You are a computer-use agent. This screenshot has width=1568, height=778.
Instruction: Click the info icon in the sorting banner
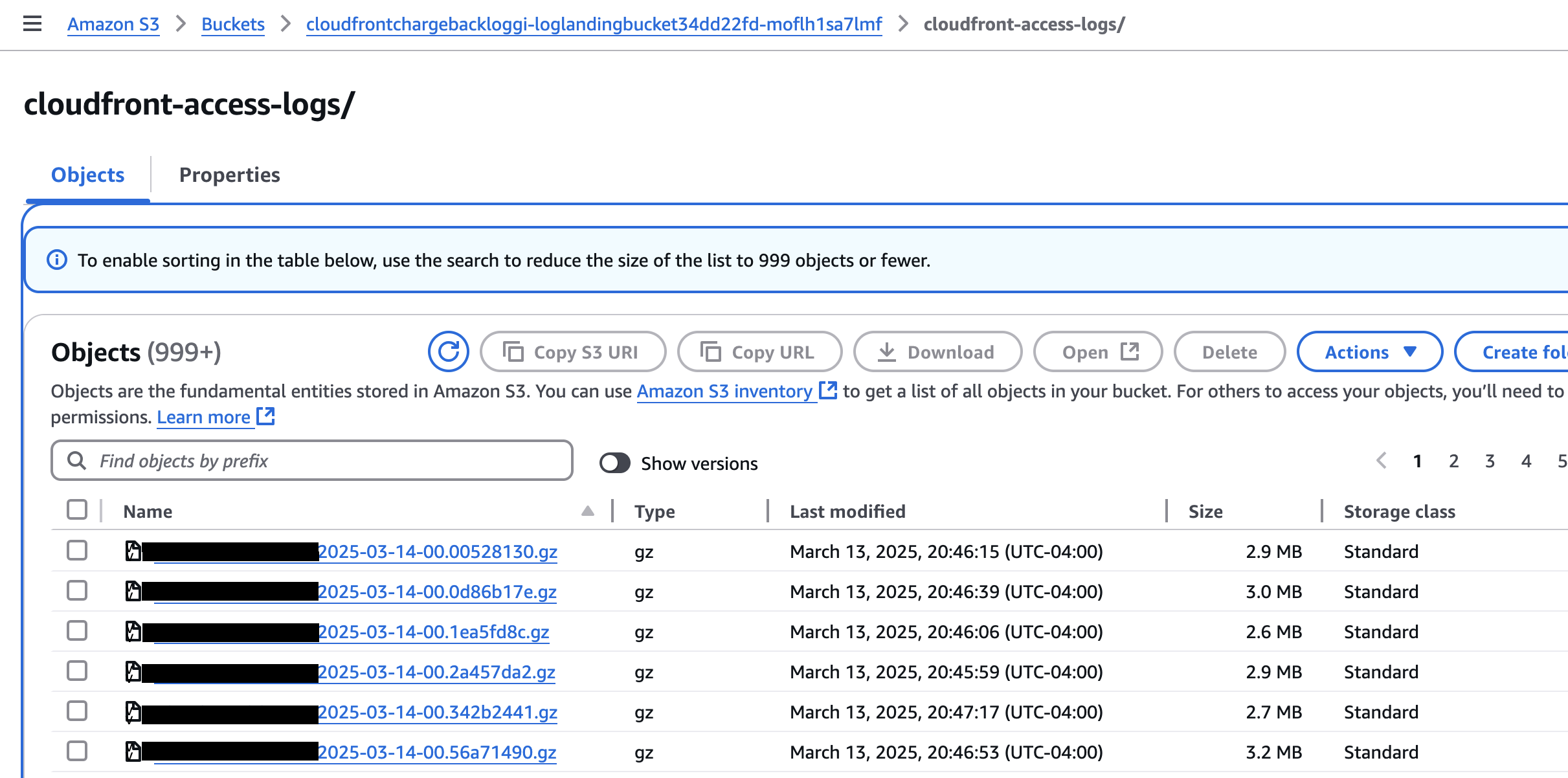(x=57, y=260)
